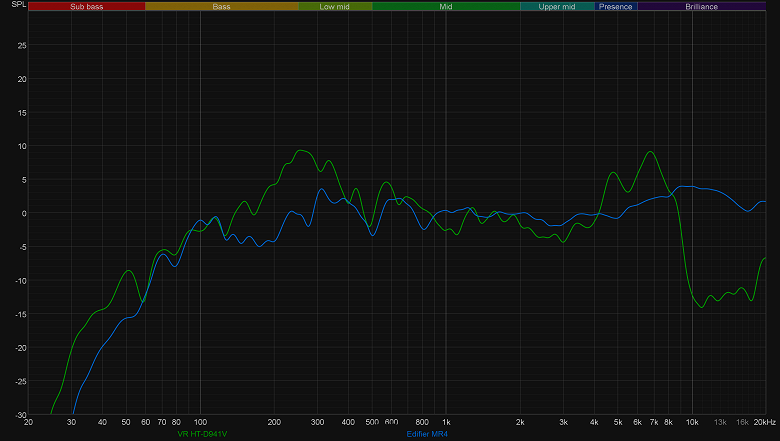The image size is (780, 441).
Task: Click the 0 dB tick on SPL axis
Action: pyautogui.click(x=24, y=213)
